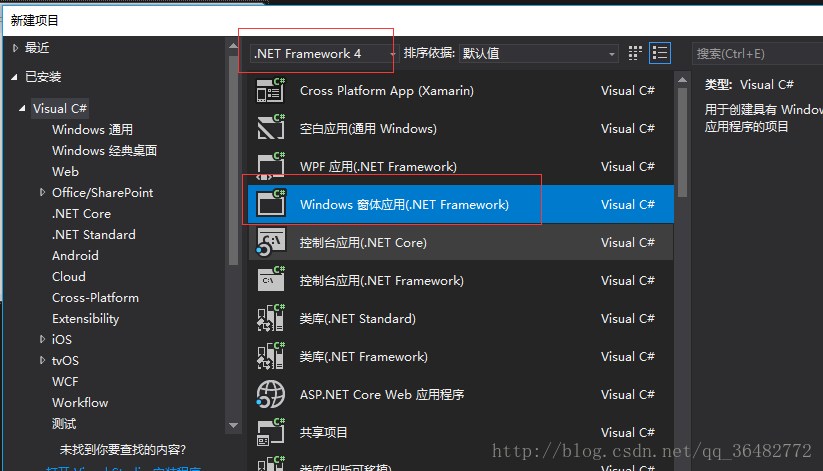Click the 已安装 label
The image size is (823, 471).
click(x=43, y=77)
